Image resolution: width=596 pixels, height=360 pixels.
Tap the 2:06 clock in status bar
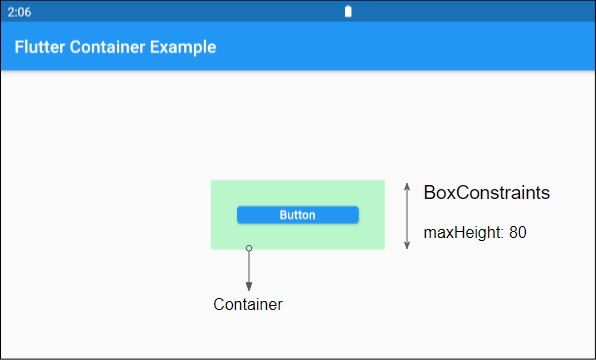tap(19, 12)
